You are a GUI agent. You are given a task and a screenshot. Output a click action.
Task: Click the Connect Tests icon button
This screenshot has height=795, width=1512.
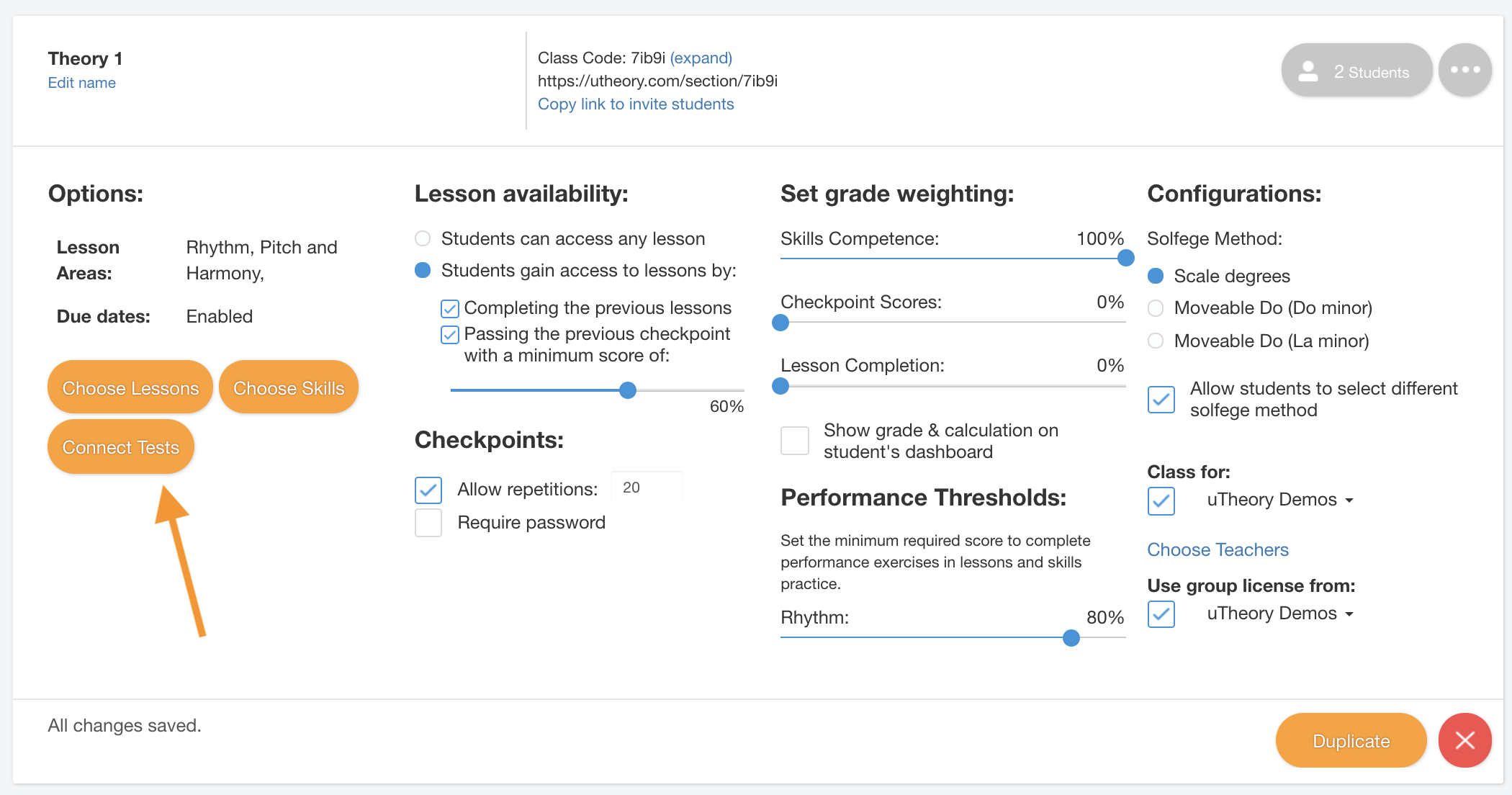click(121, 448)
